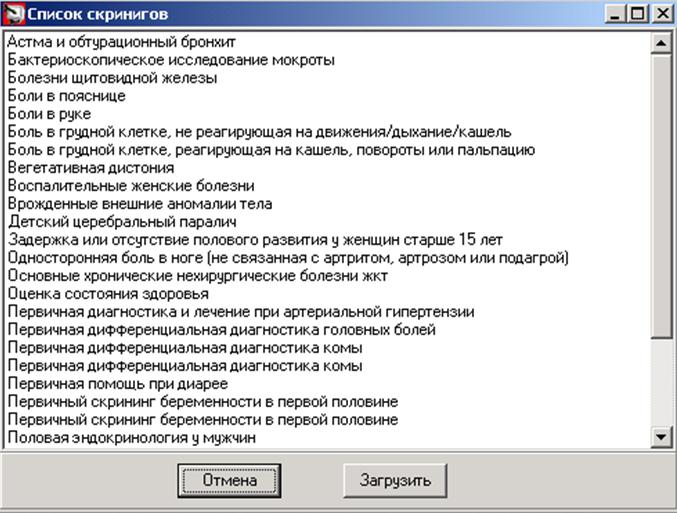
Task: Click the scroll down arrow
Action: (661, 437)
